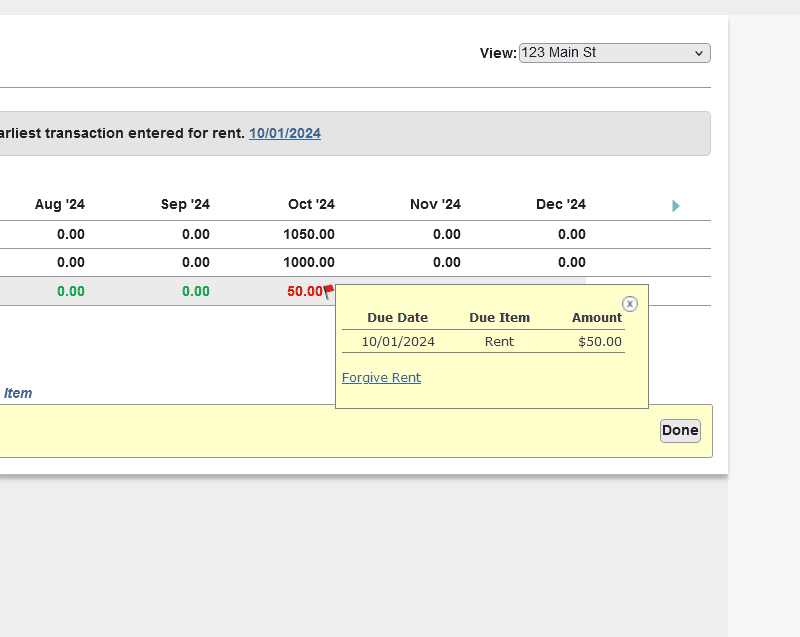Click the 1000.00 value under October

coord(309,262)
